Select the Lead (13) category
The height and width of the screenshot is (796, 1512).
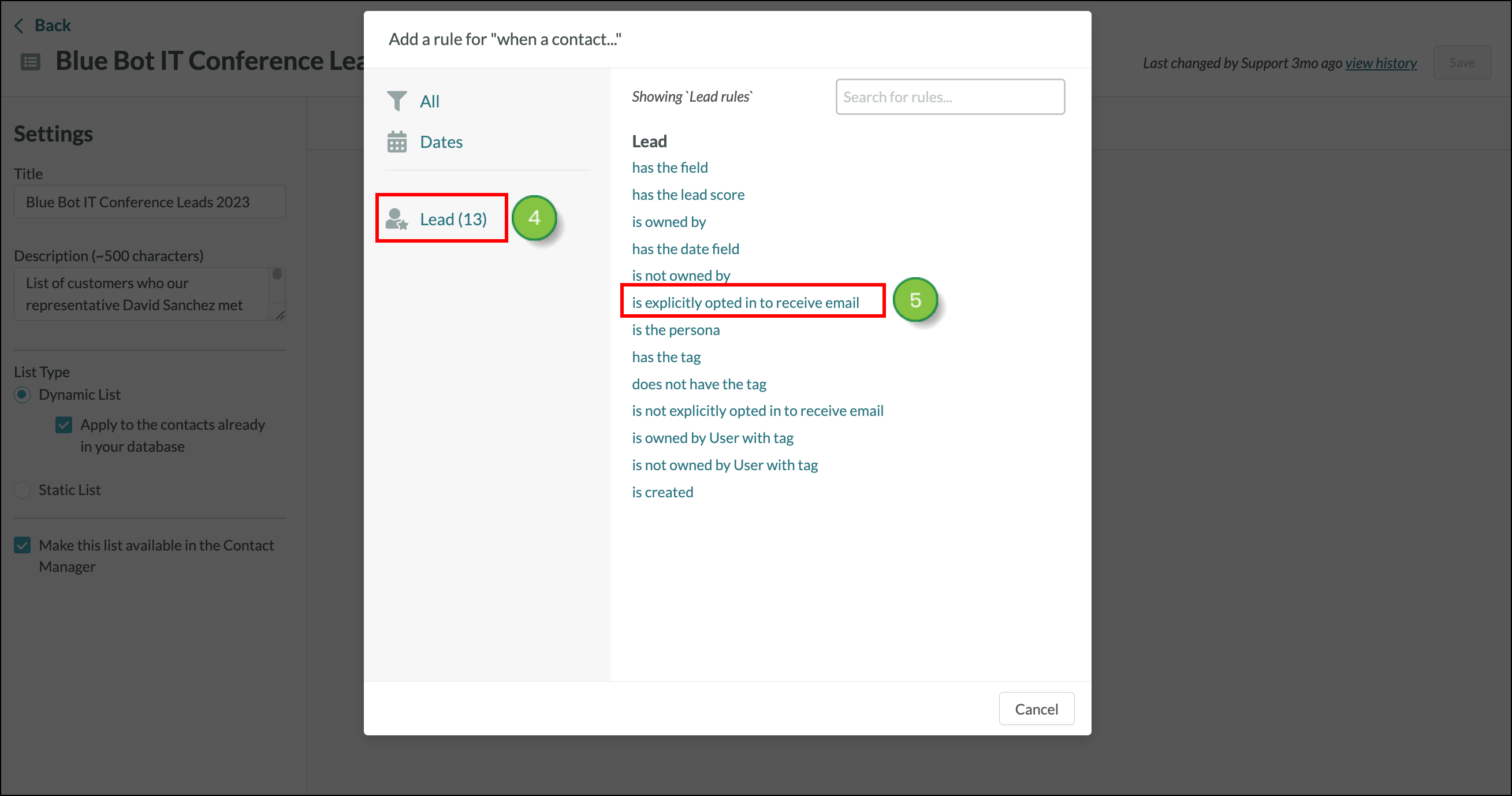(x=453, y=219)
